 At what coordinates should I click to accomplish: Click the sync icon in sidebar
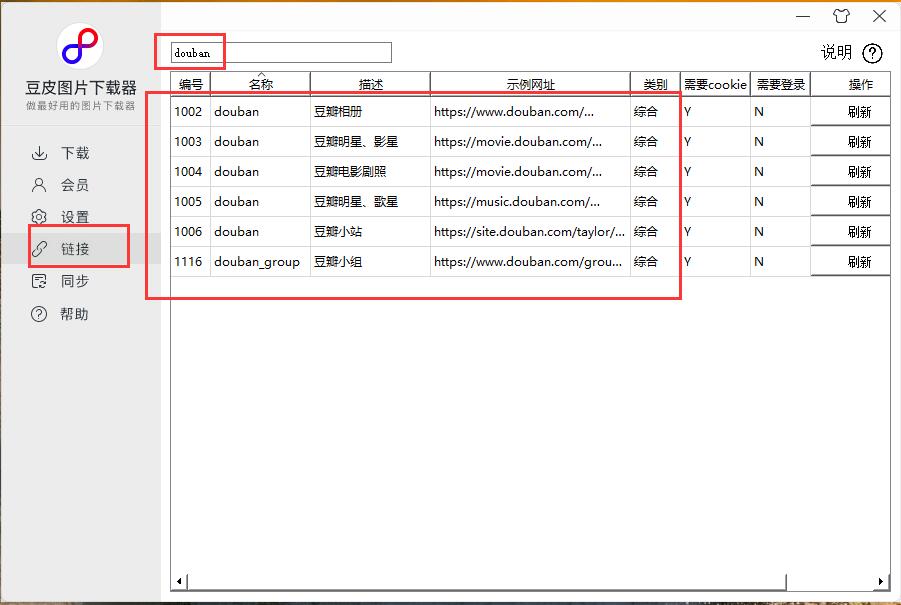[39, 281]
